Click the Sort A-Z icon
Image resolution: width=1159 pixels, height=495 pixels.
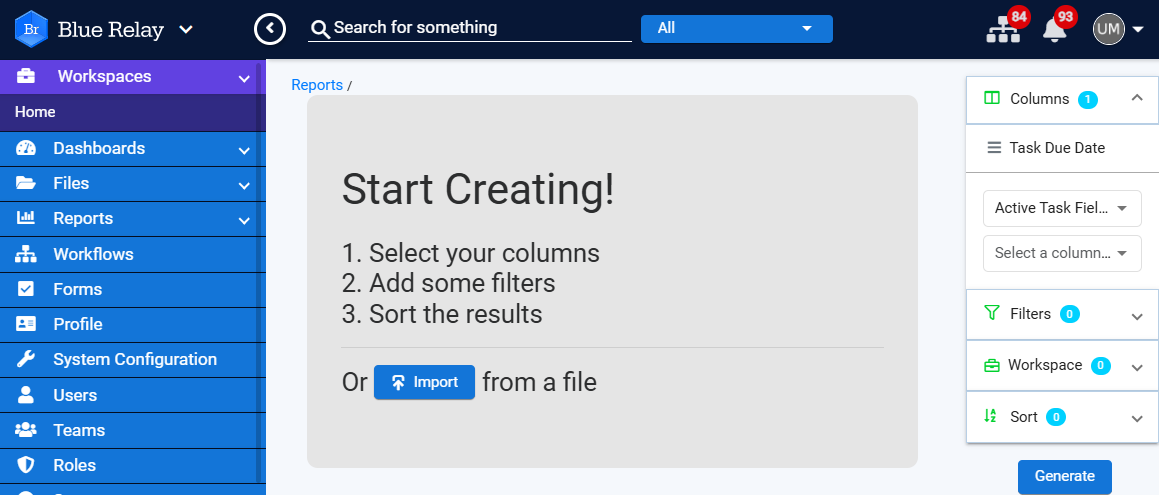pos(990,416)
